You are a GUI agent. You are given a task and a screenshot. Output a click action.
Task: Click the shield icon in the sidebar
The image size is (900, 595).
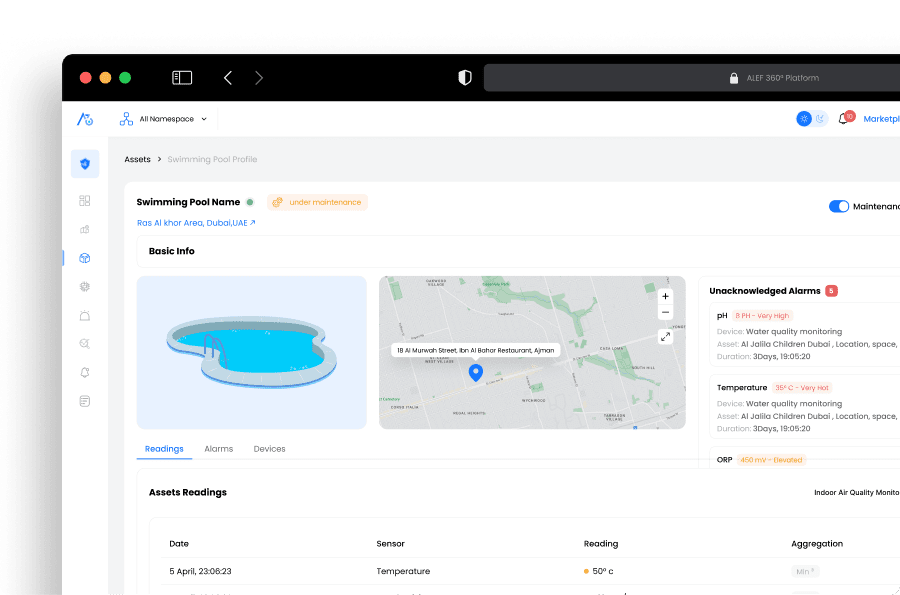(85, 164)
